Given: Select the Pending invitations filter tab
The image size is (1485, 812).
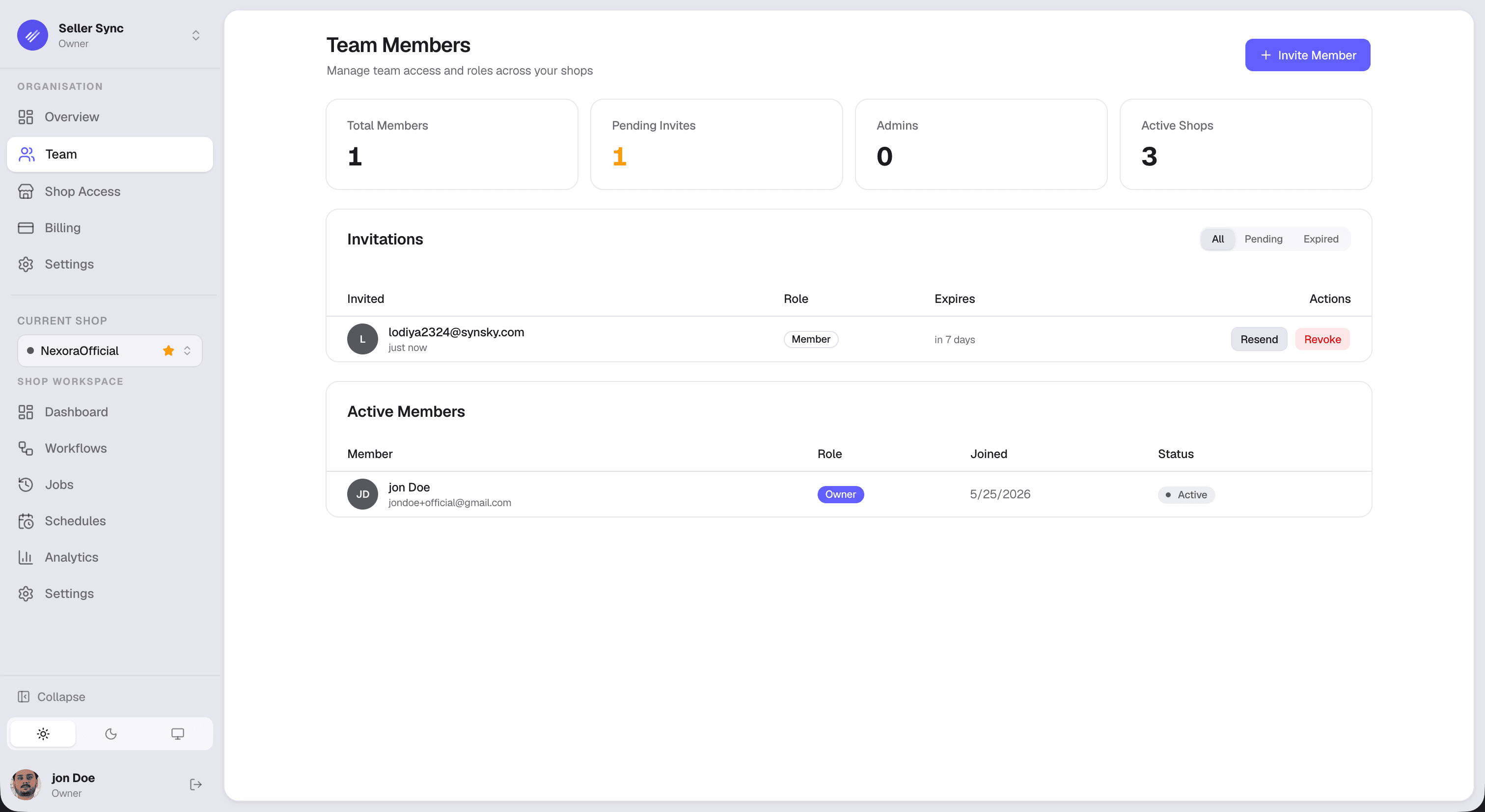Looking at the screenshot, I should [1263, 239].
